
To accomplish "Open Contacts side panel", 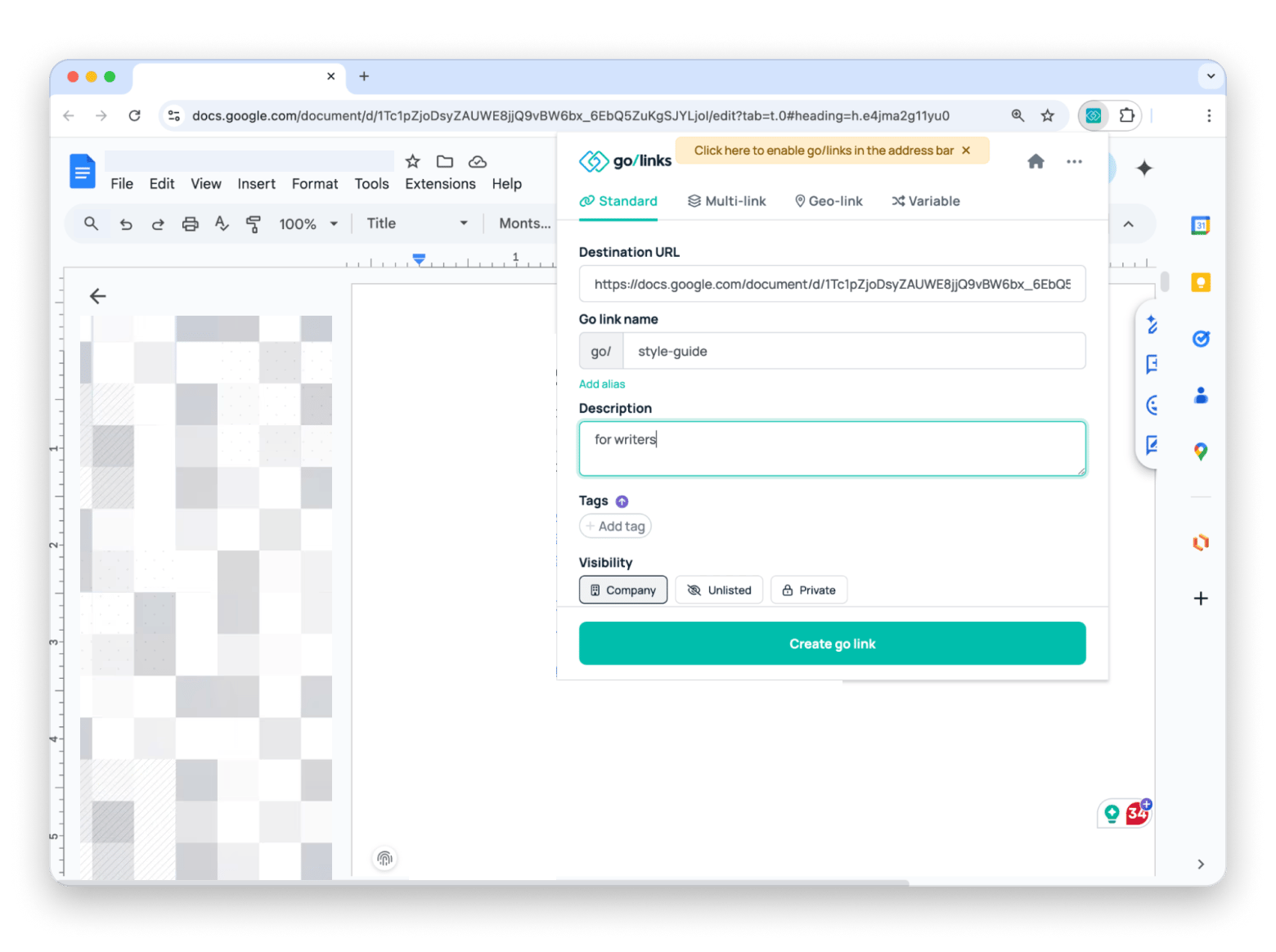I will 1201,395.
